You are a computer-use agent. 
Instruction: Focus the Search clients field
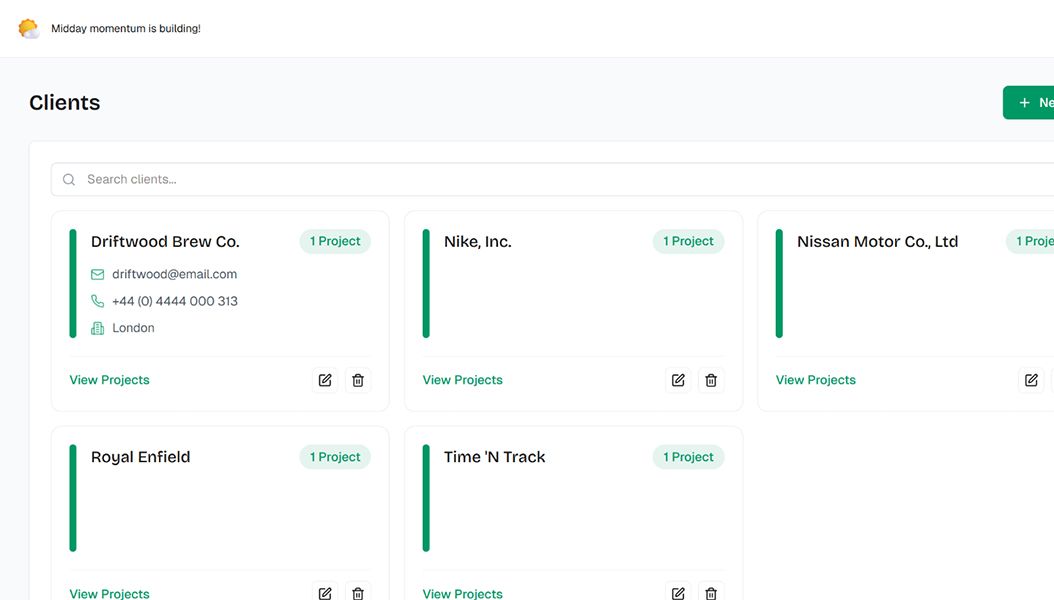tap(553, 179)
